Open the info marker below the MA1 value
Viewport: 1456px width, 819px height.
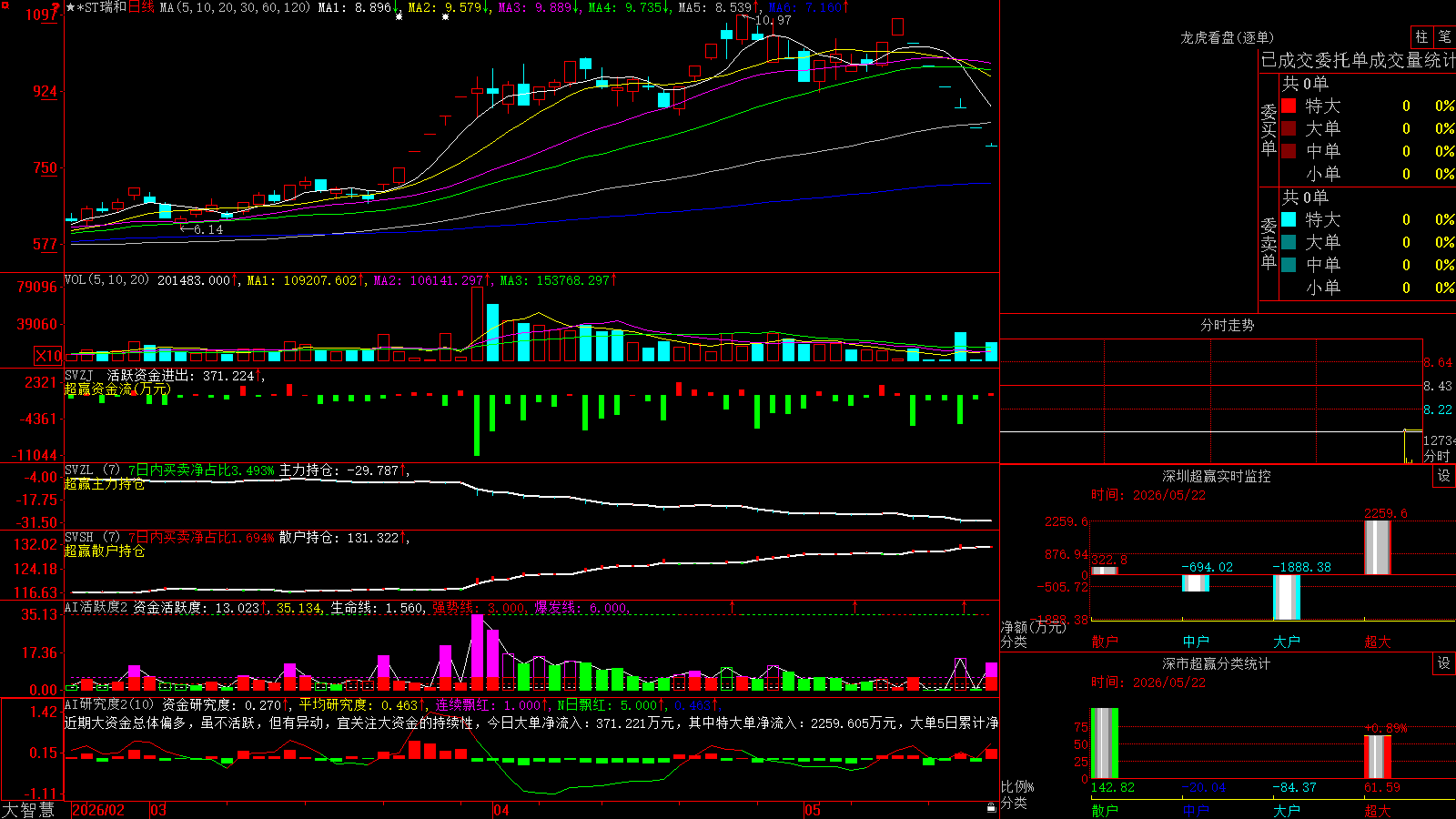[399, 17]
